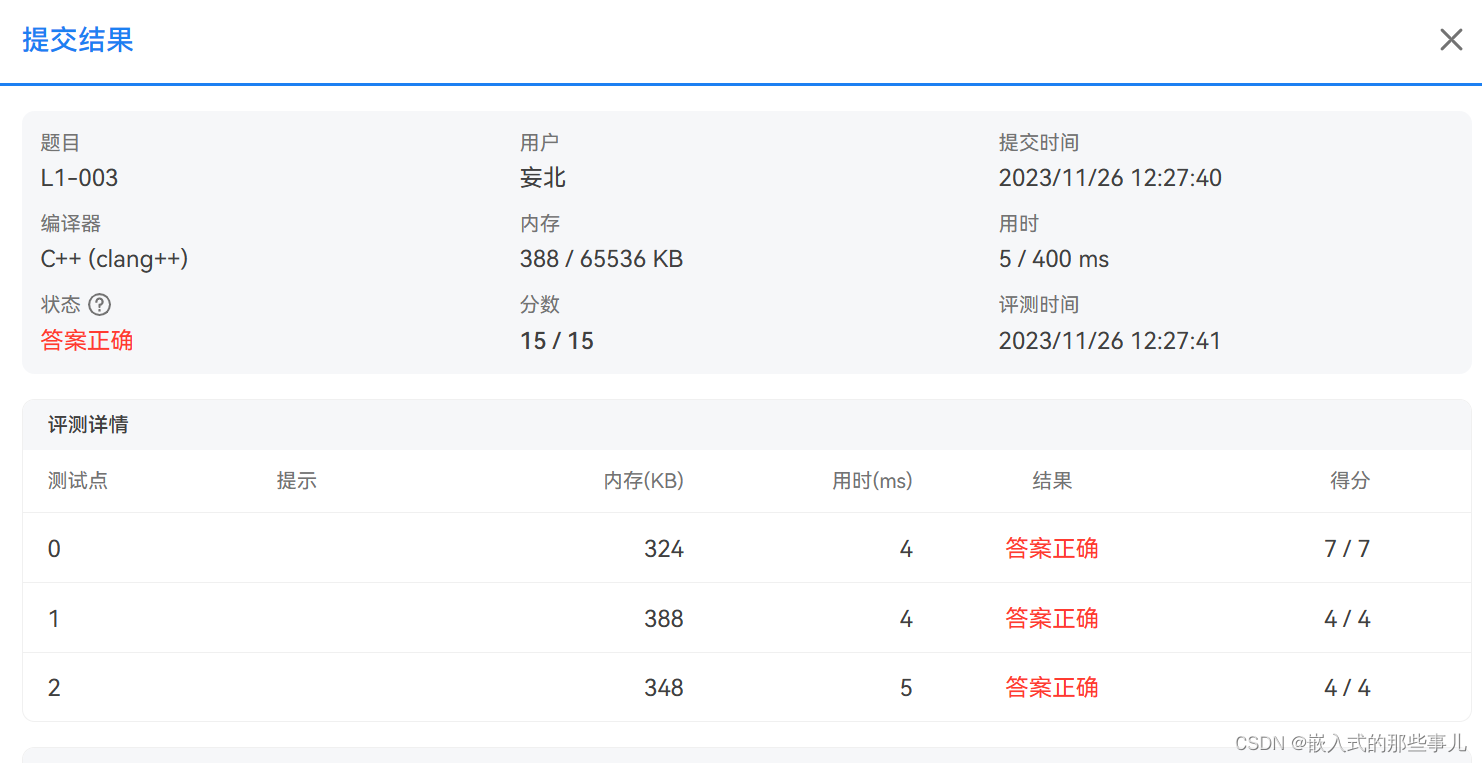The width and height of the screenshot is (1482, 763).
Task: Click the 测试点 column header
Action: (x=78, y=481)
